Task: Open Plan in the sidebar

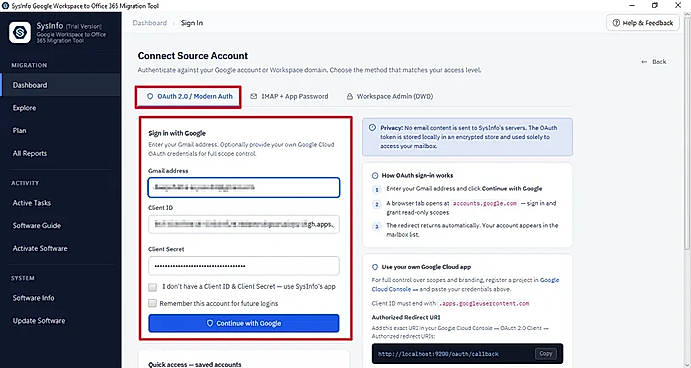Action: (60, 130)
